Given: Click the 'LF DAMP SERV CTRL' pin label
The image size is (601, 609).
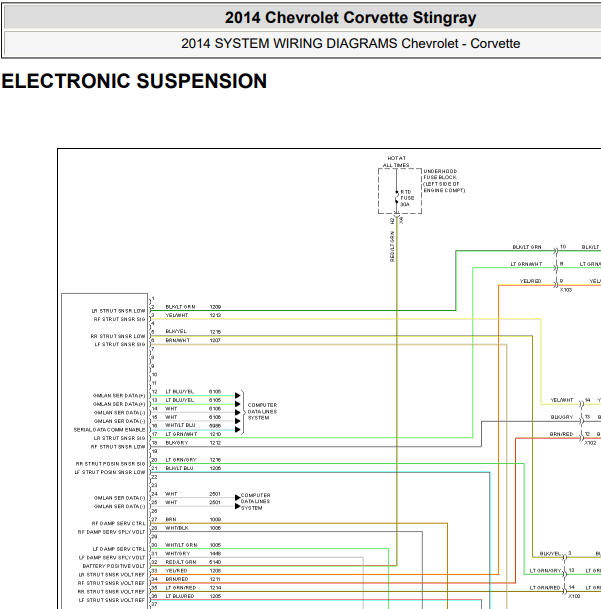Looking at the screenshot, I should click(x=119, y=549).
